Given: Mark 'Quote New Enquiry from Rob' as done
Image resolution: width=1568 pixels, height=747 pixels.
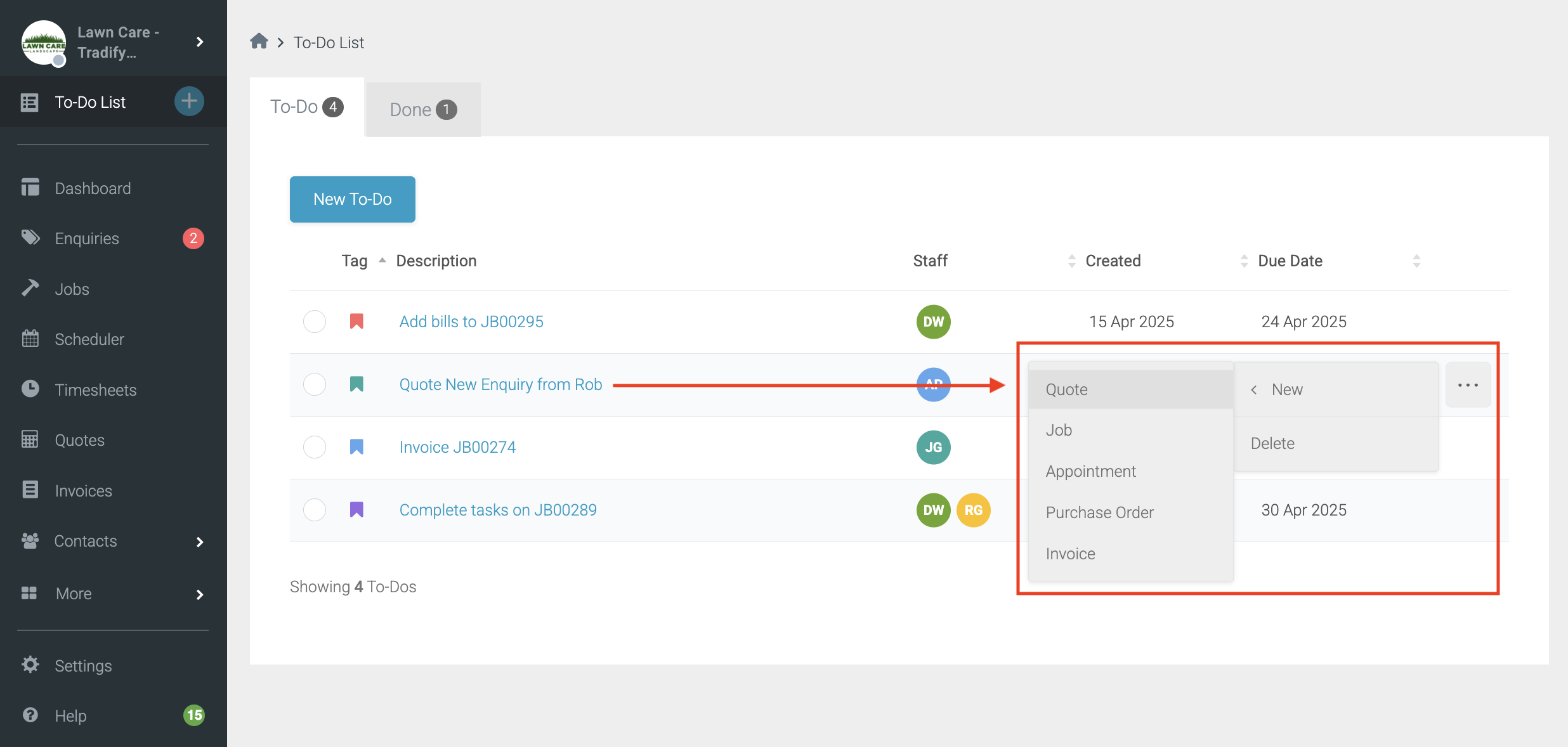Looking at the screenshot, I should click(315, 384).
